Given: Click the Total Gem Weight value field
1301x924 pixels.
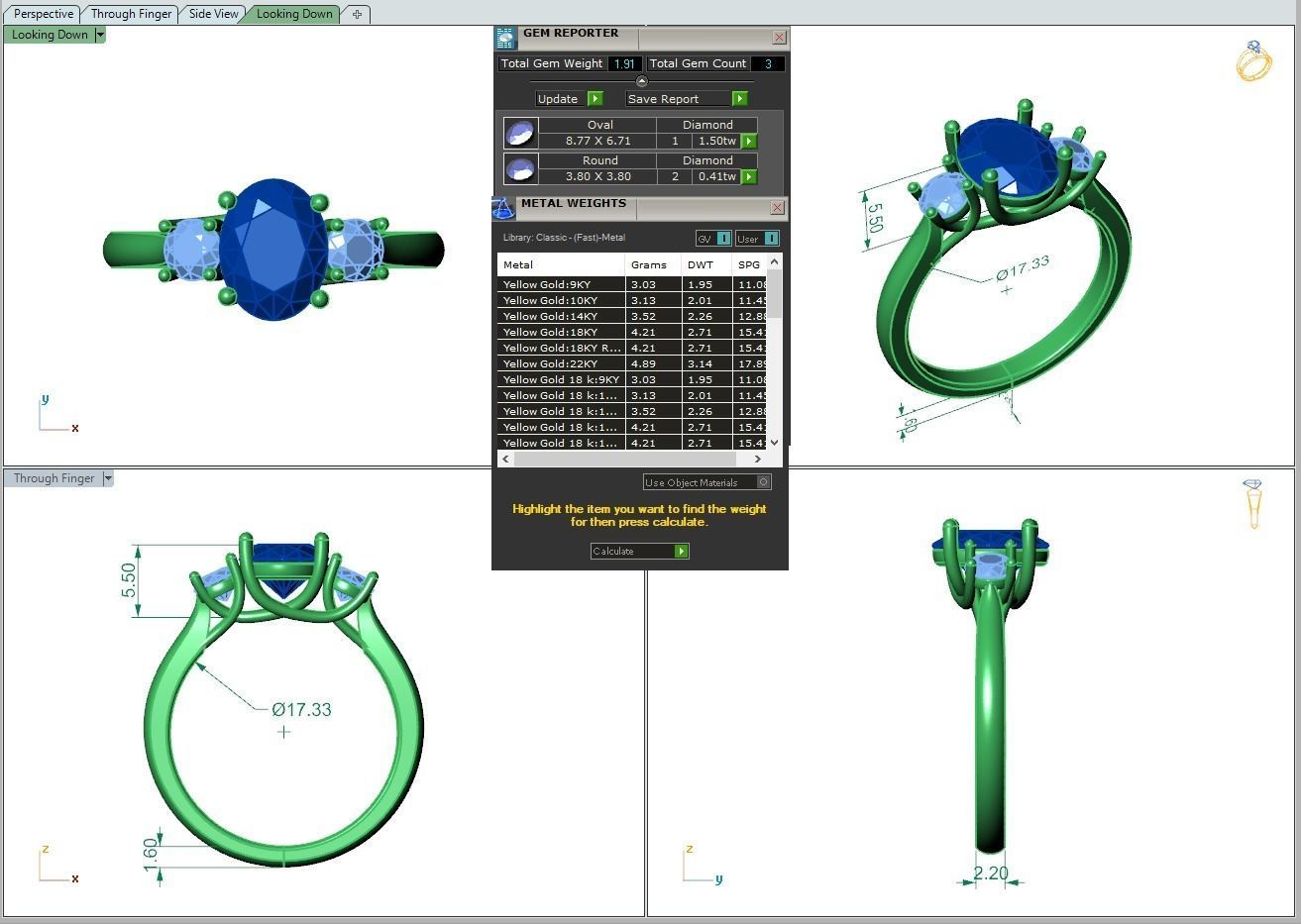Looking at the screenshot, I should (x=623, y=63).
